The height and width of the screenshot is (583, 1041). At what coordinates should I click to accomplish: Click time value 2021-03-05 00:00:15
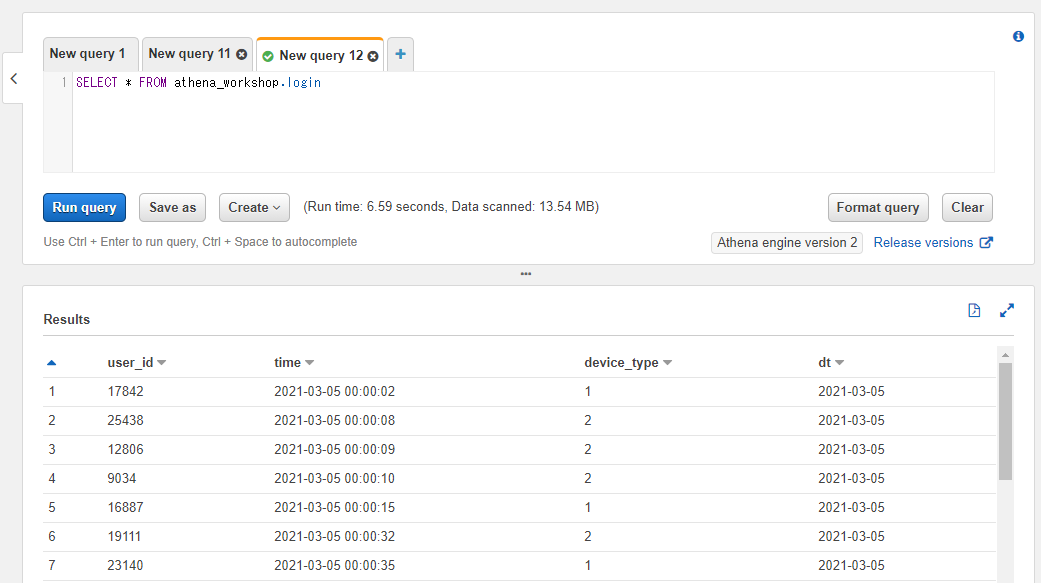[335, 507]
